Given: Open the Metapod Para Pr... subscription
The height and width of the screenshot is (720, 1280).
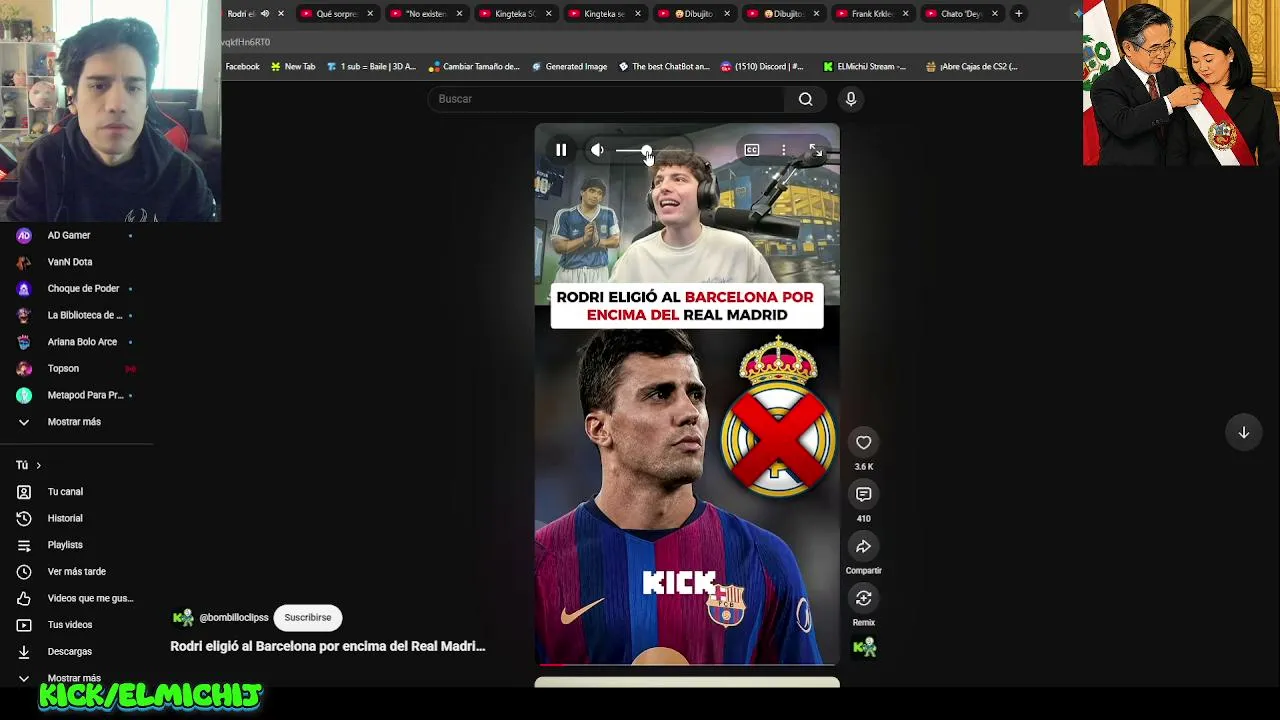Looking at the screenshot, I should [85, 395].
